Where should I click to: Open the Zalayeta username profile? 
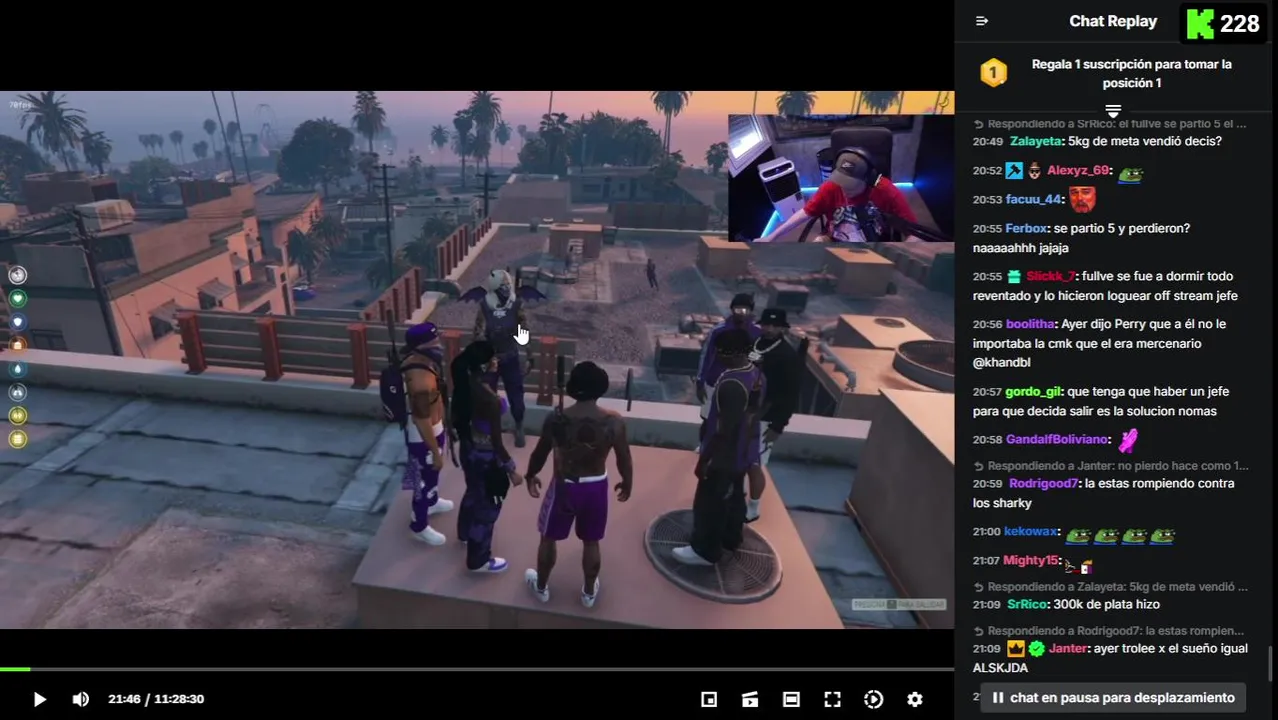click(x=1036, y=142)
